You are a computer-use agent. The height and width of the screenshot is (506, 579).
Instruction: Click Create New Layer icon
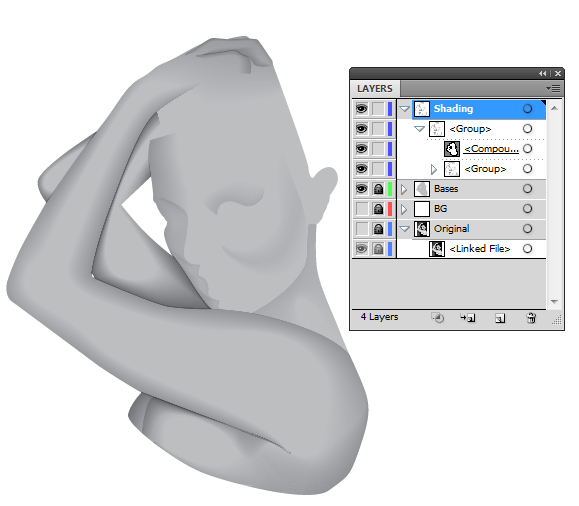pyautogui.click(x=500, y=318)
